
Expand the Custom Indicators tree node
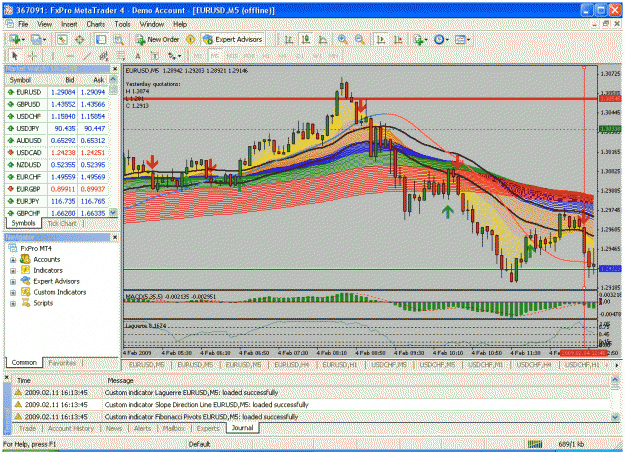pyautogui.click(x=13, y=293)
